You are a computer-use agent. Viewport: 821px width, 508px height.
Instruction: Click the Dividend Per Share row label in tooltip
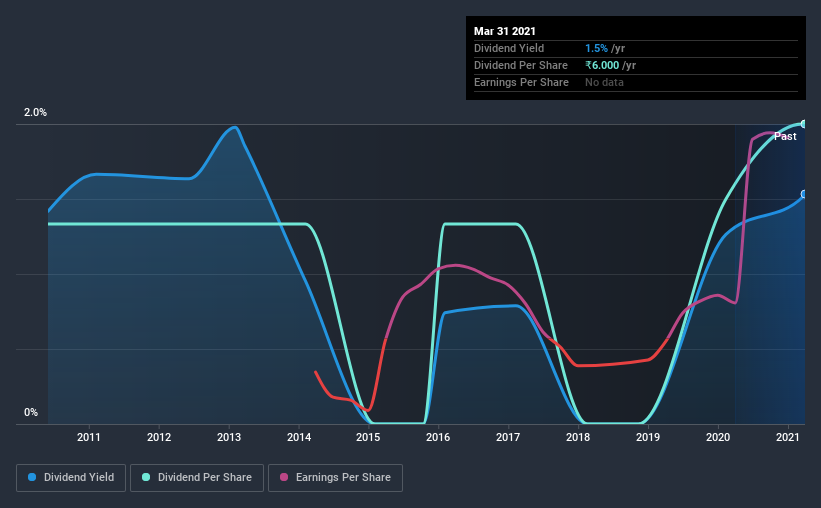coord(520,65)
